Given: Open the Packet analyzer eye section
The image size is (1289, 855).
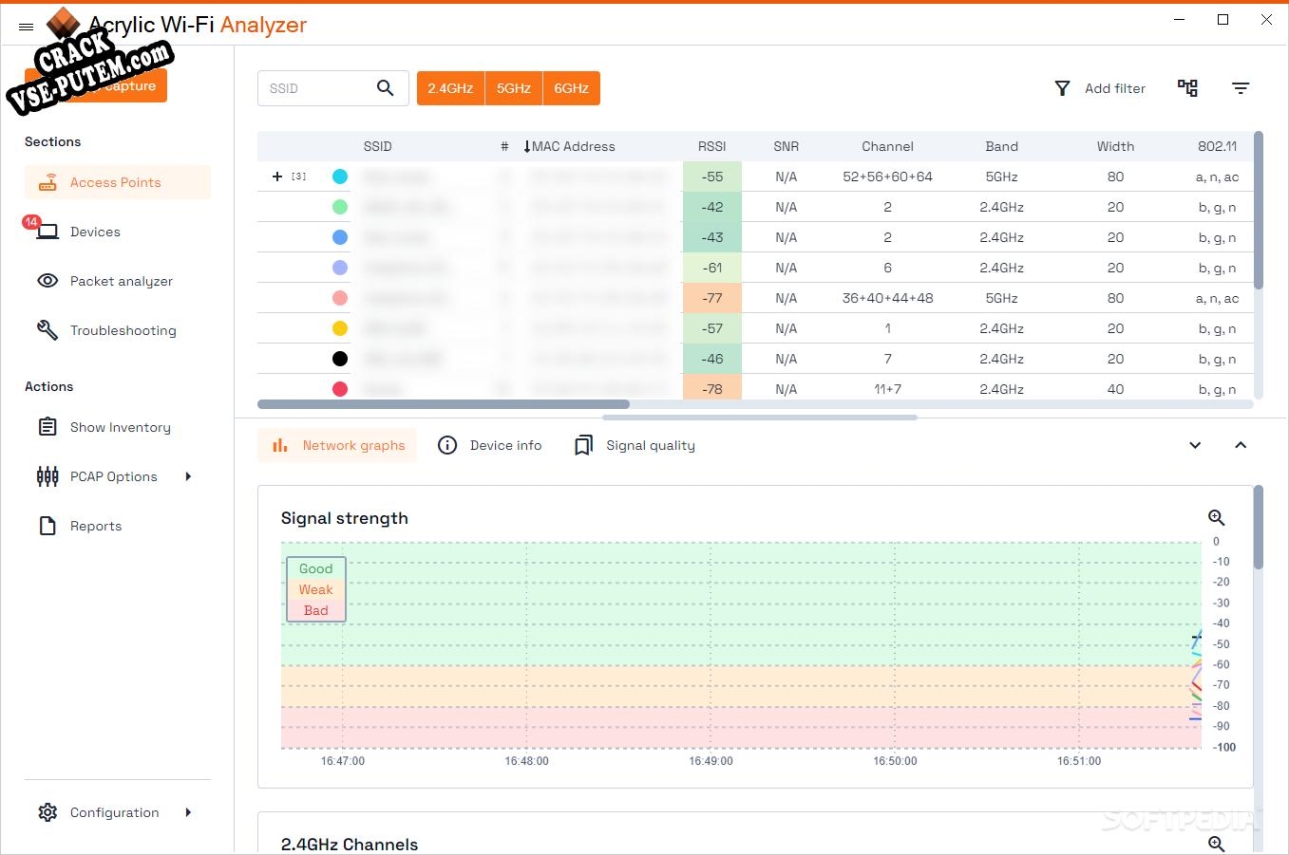Looking at the screenshot, I should pyautogui.click(x=105, y=281).
